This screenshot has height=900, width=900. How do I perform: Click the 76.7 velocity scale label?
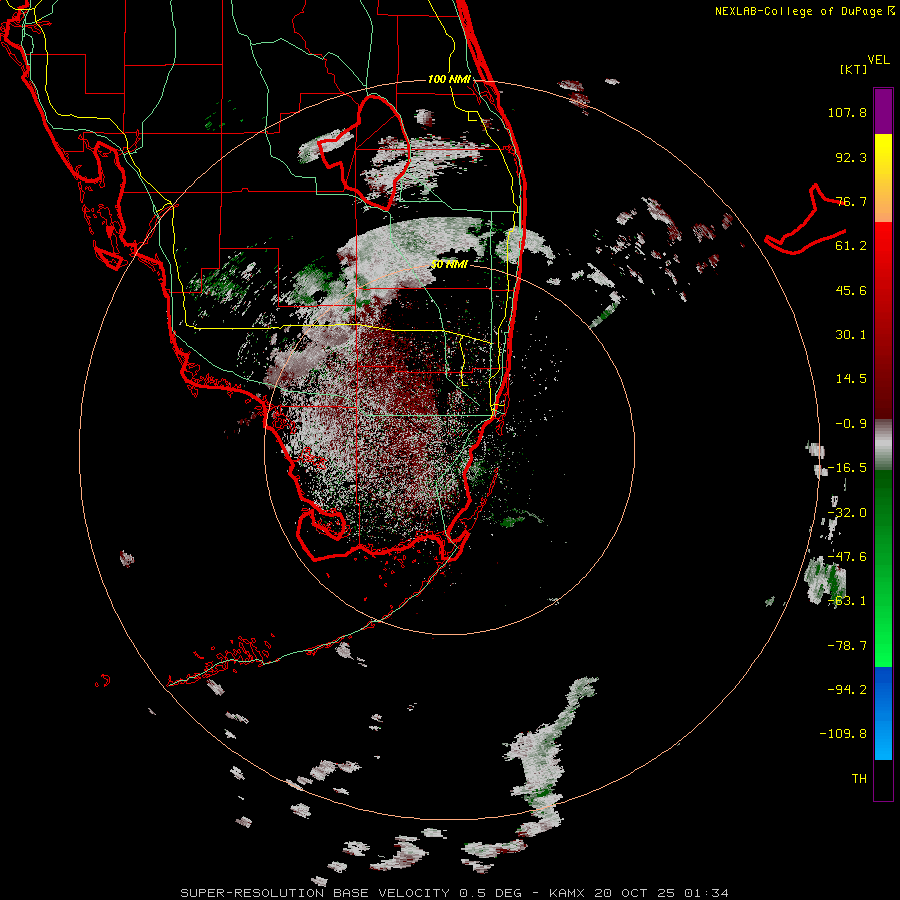(851, 201)
